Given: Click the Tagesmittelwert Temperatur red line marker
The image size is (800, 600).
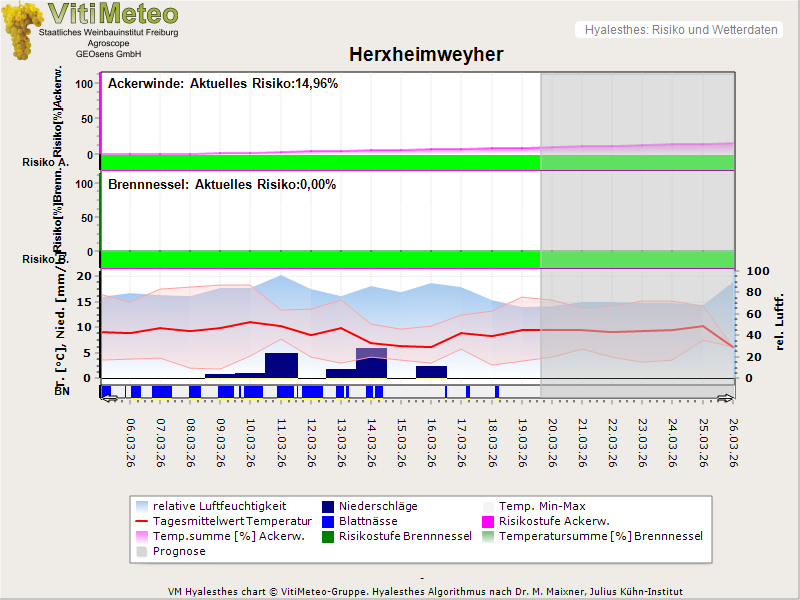Looking at the screenshot, I should pyautogui.click(x=143, y=521).
